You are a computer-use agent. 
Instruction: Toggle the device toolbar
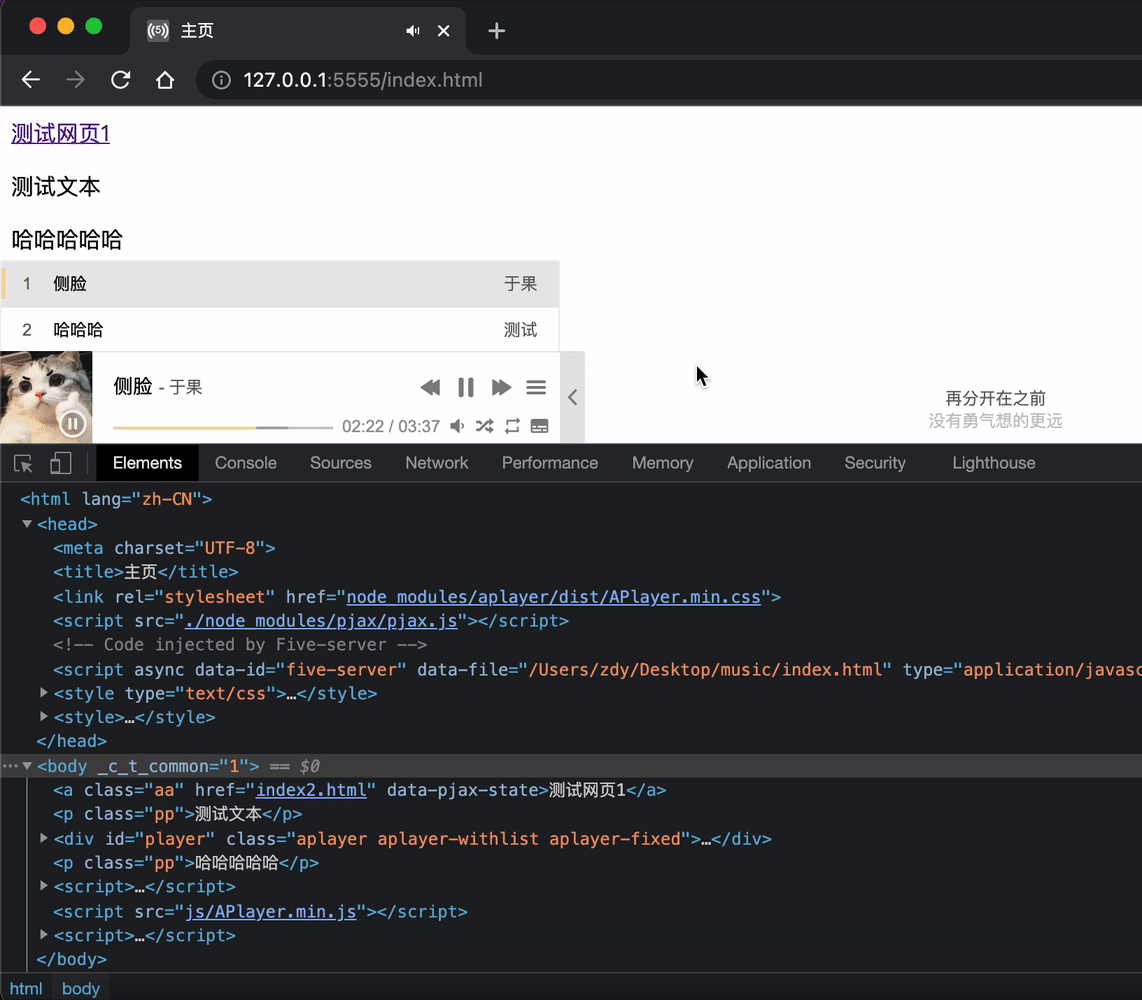pos(60,463)
